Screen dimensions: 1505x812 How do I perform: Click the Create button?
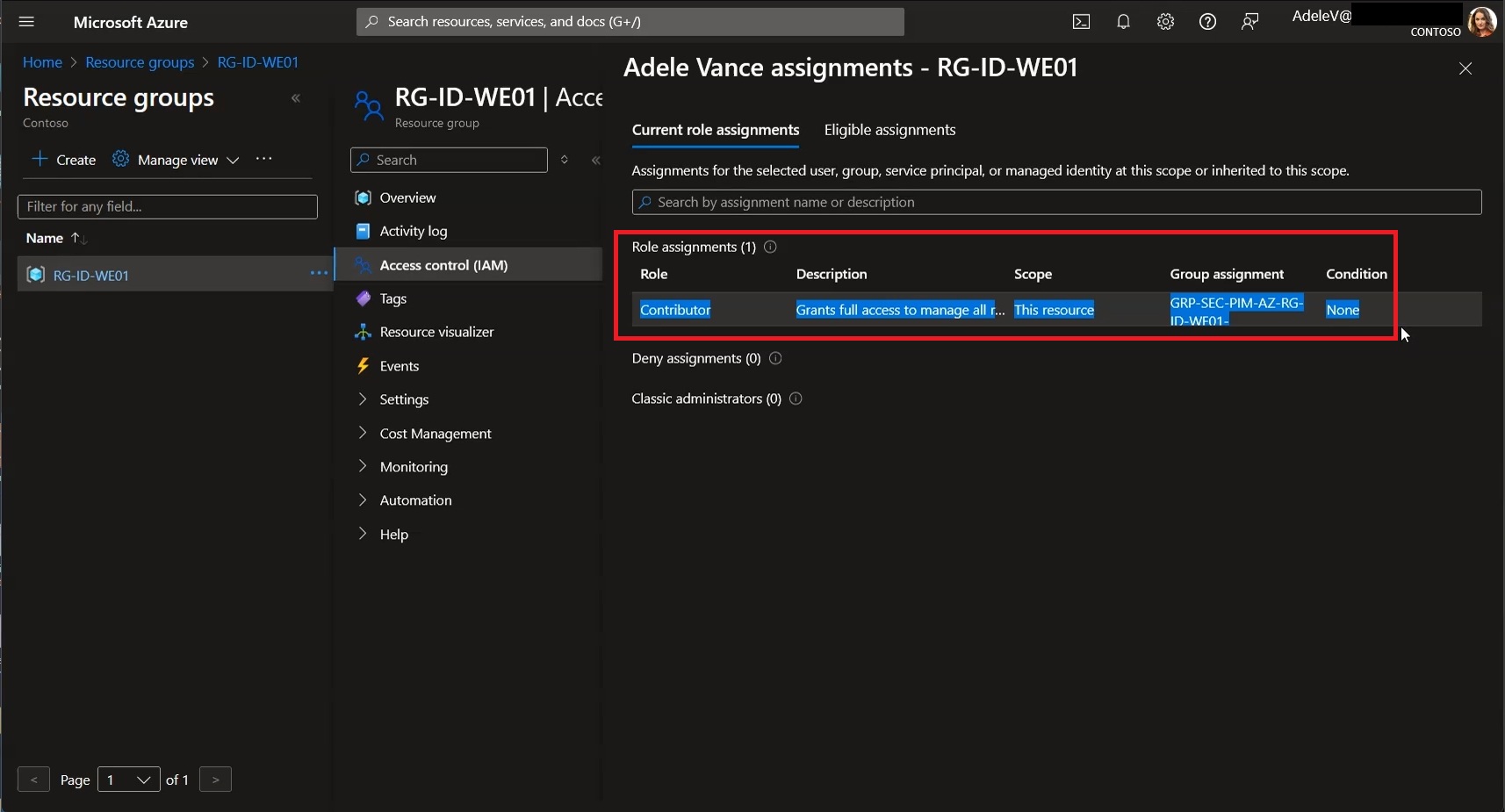[63, 160]
